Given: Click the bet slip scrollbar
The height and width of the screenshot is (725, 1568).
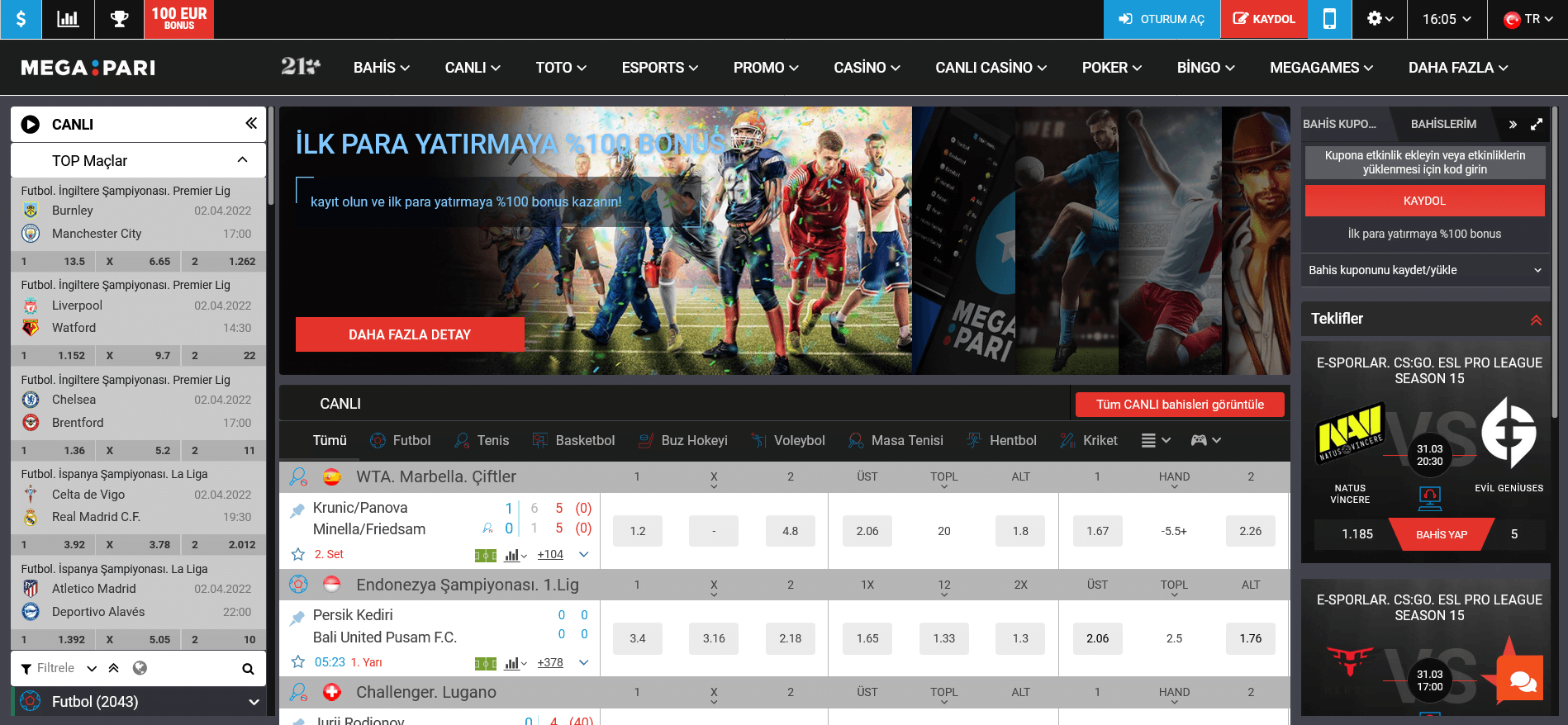Looking at the screenshot, I should click(x=1554, y=261).
